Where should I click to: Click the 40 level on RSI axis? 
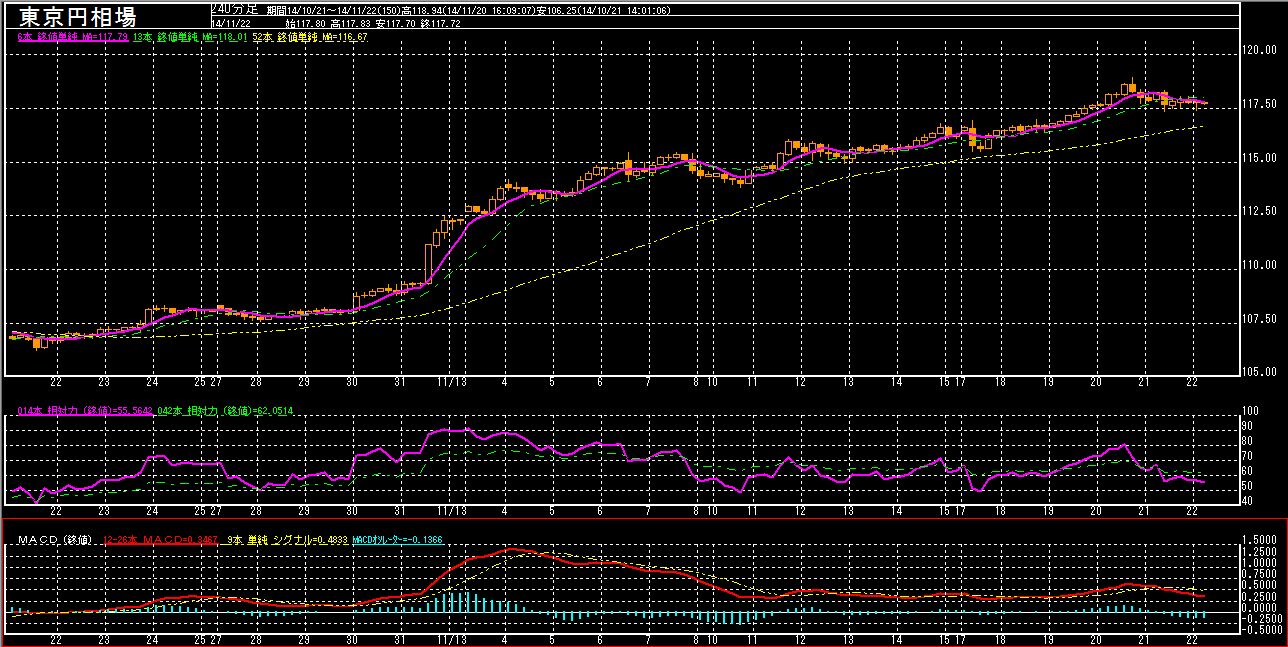click(1248, 501)
